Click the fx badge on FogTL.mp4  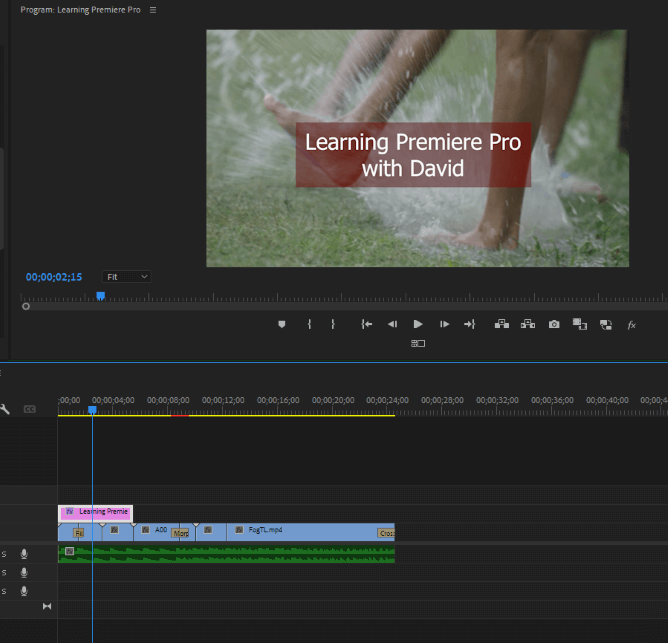[x=239, y=530]
